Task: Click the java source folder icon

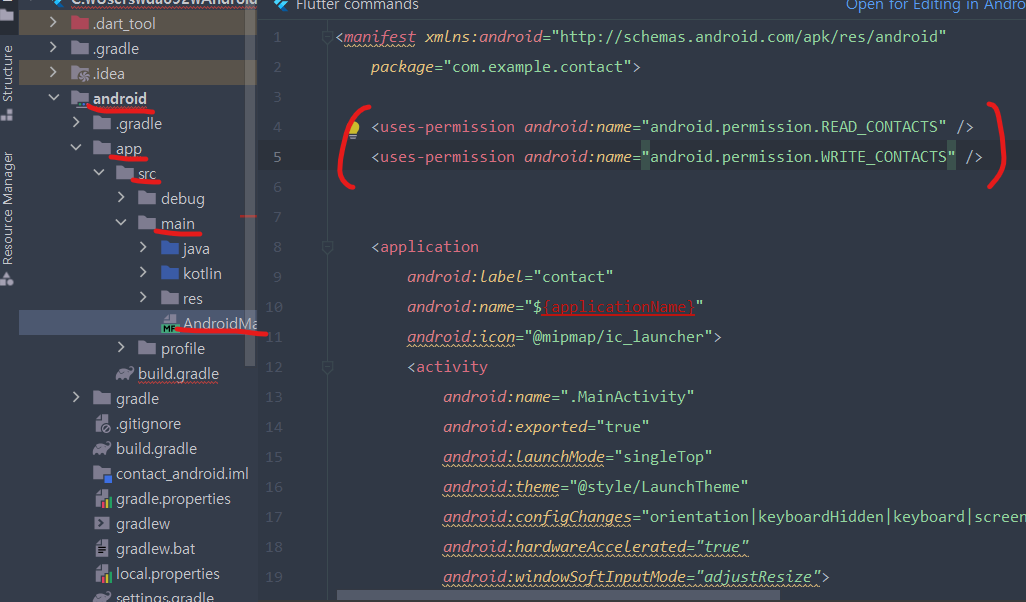Action: 170,247
